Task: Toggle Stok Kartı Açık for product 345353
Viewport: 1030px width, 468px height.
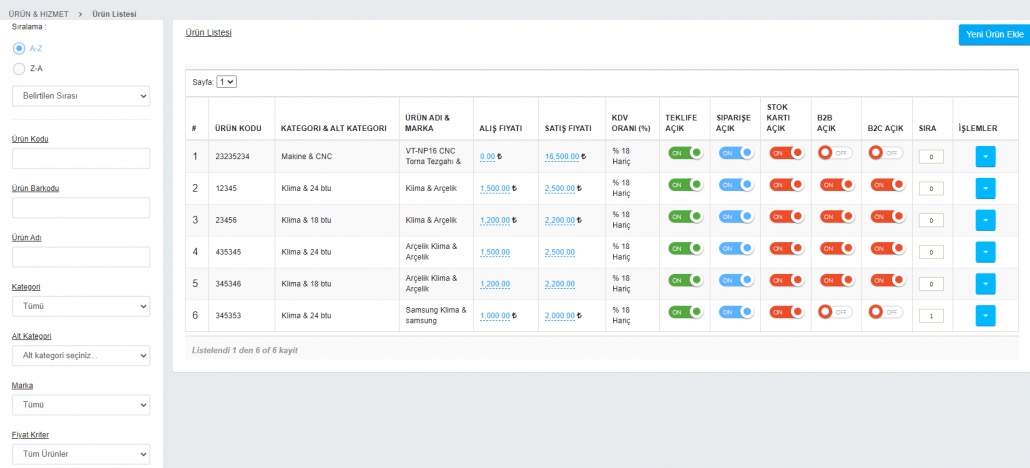Action: pyautogui.click(x=787, y=312)
